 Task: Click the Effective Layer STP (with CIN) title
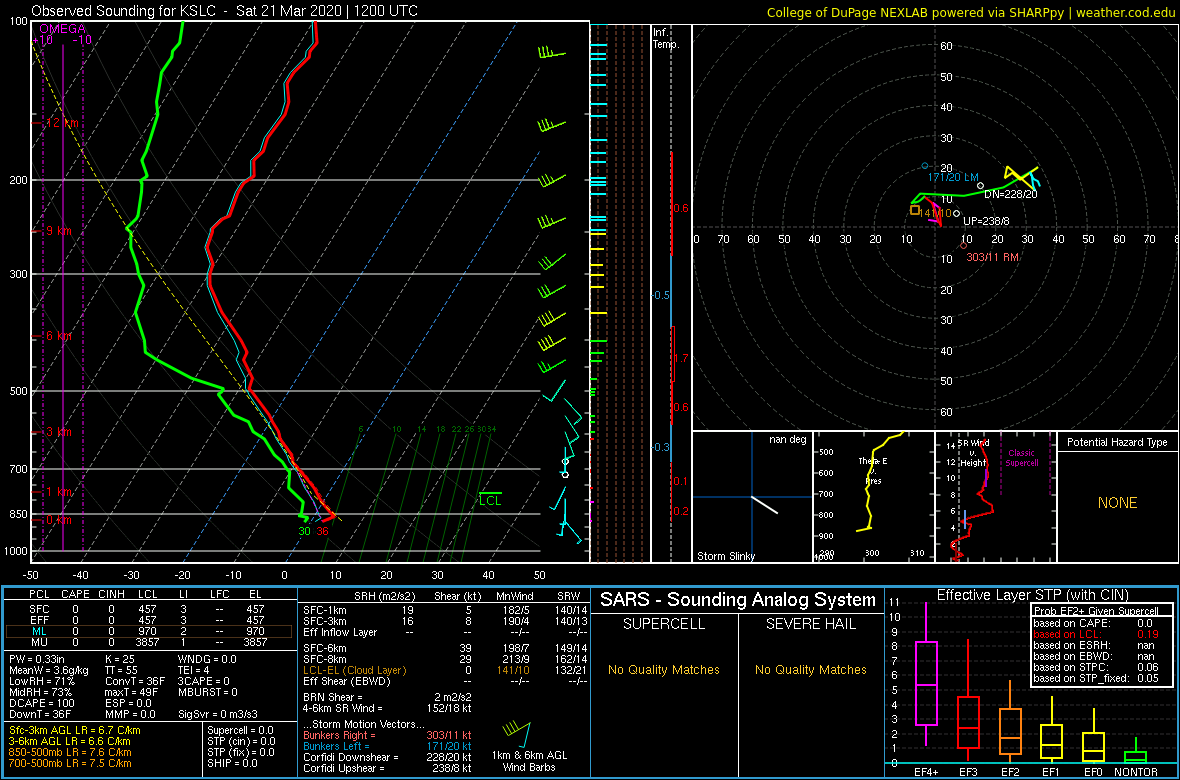[x=1032, y=595]
